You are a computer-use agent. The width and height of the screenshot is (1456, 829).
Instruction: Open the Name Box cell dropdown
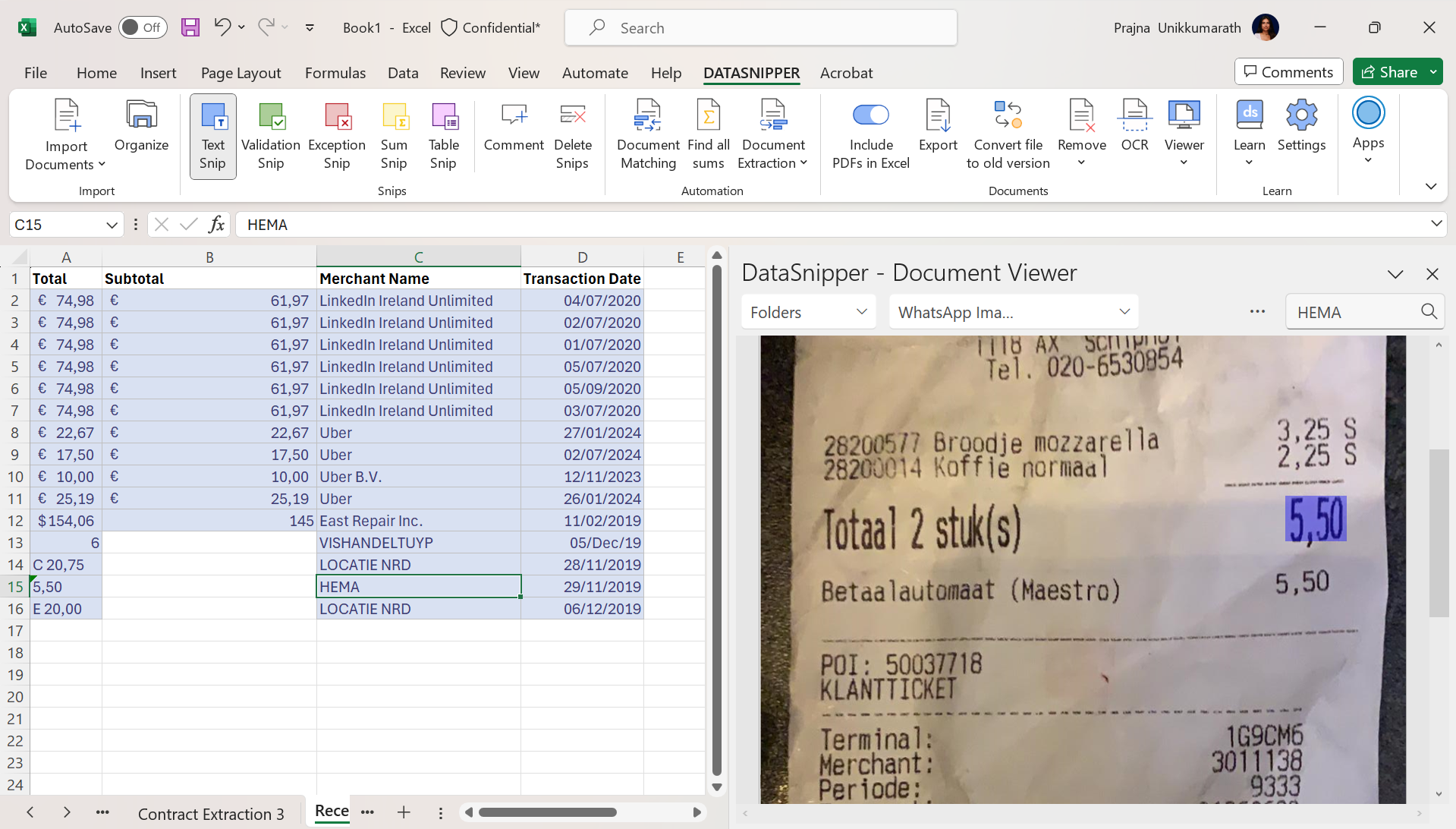click(112, 225)
